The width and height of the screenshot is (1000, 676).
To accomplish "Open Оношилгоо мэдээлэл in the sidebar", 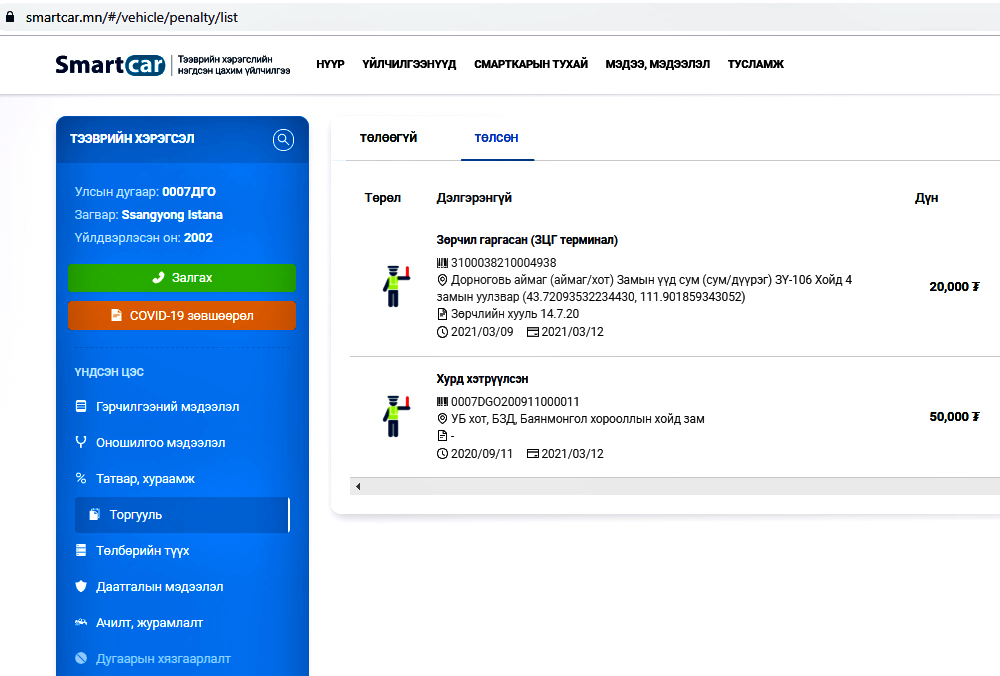I will (x=159, y=443).
